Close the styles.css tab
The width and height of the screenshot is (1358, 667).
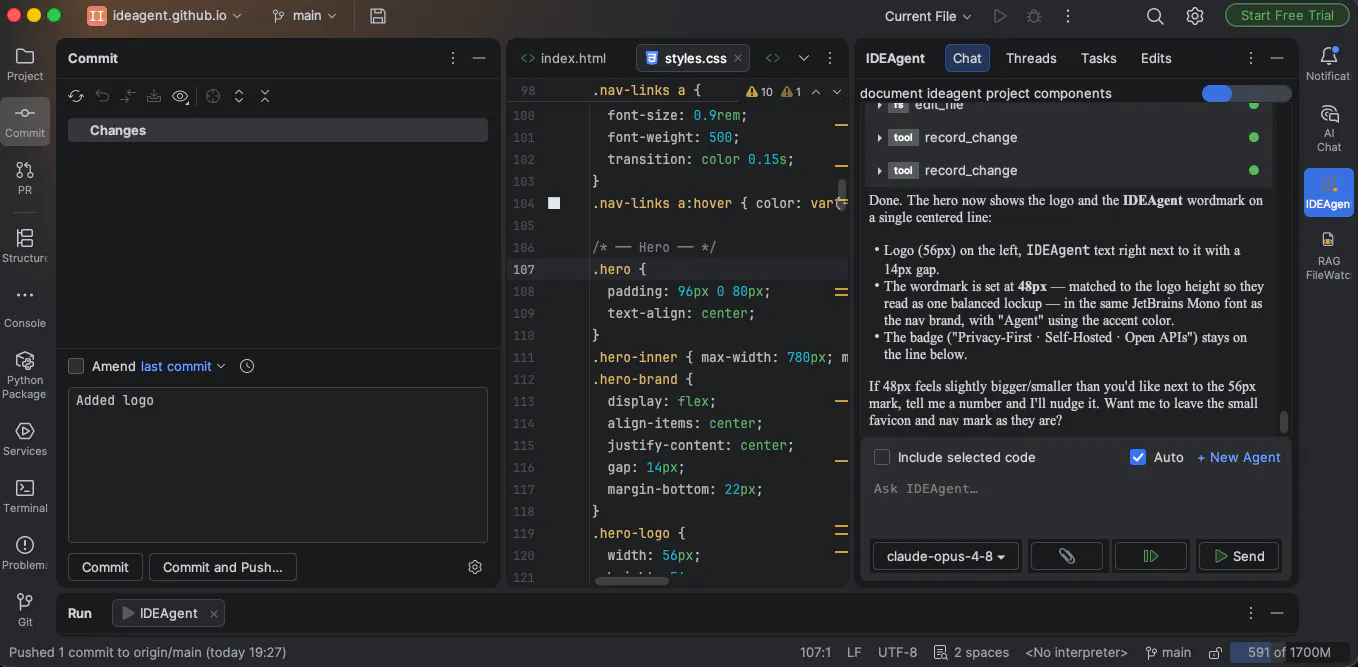click(739, 58)
